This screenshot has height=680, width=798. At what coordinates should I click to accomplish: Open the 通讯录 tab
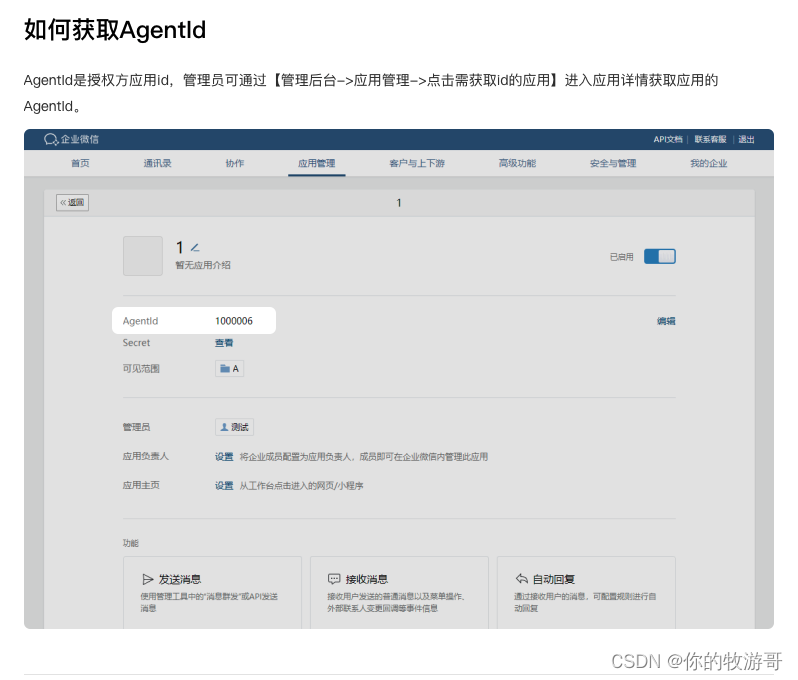[x=158, y=163]
